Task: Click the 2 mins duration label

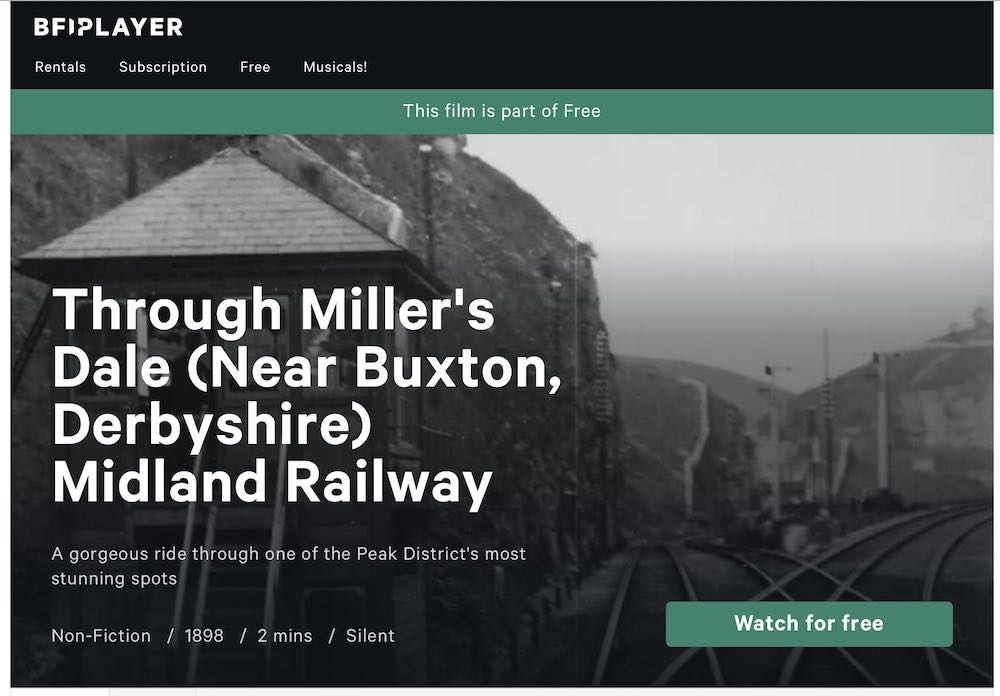Action: 284,636
